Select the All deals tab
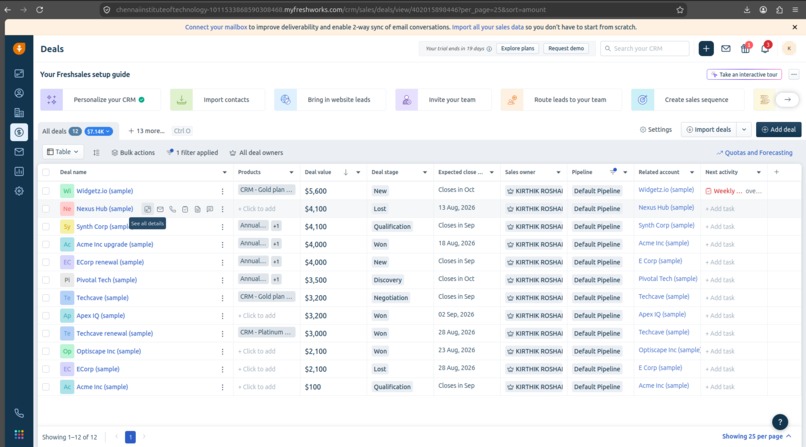The image size is (806, 447). point(78,131)
